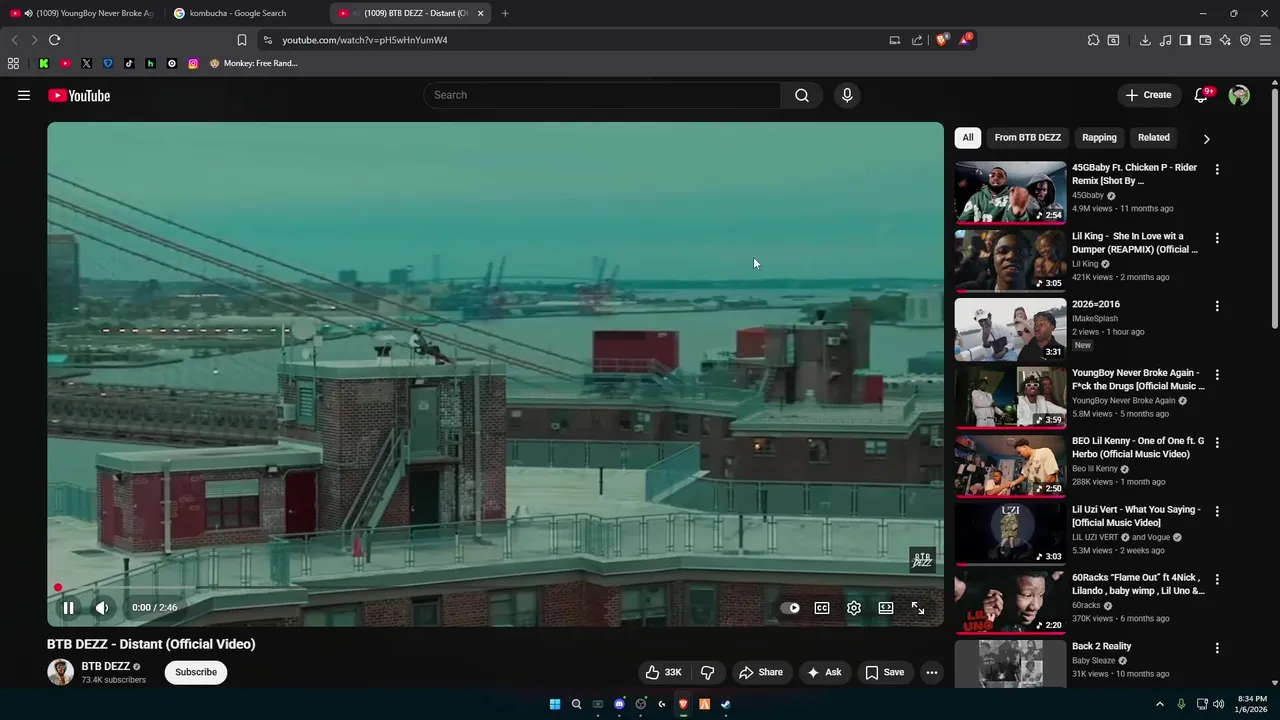Screen dimensions: 1280x720
Task: Open options for 60Racks Flame Out
Action: tap(1217, 579)
